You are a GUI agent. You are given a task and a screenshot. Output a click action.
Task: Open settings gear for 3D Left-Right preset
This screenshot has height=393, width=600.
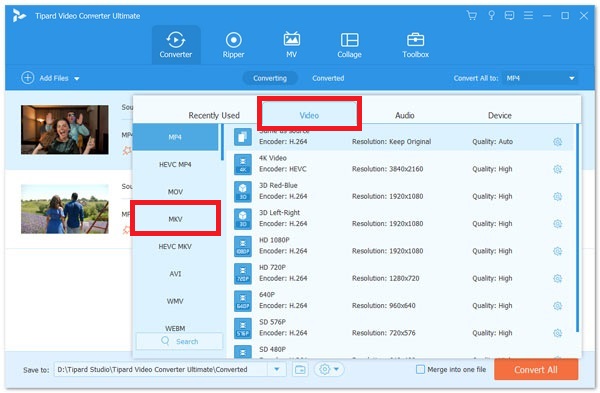[x=558, y=224]
